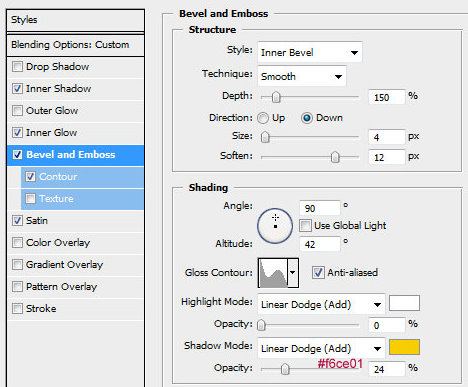
Task: Enable the Stroke checkbox
Action: coord(17,309)
